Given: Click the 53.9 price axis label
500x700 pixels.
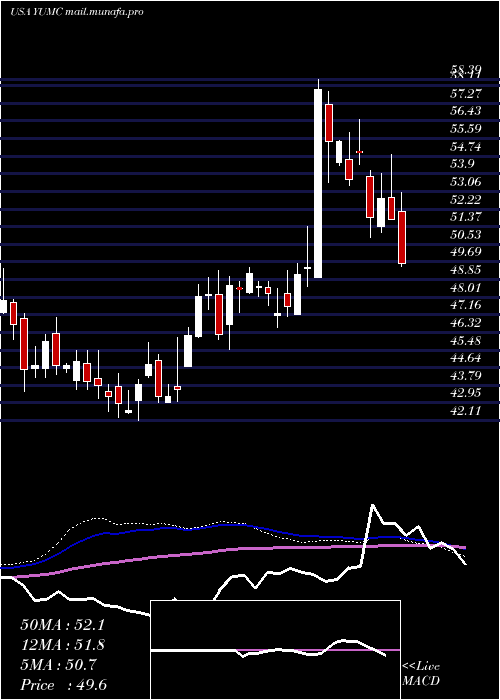Looking at the screenshot, I should pos(462,164).
